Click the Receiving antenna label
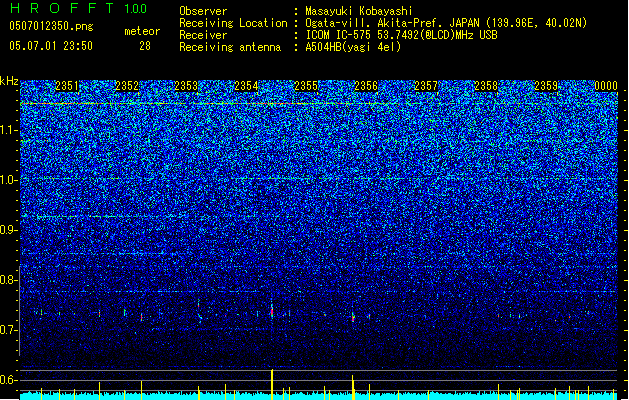Image resolution: width=629 pixels, height=400 pixels. [230, 47]
